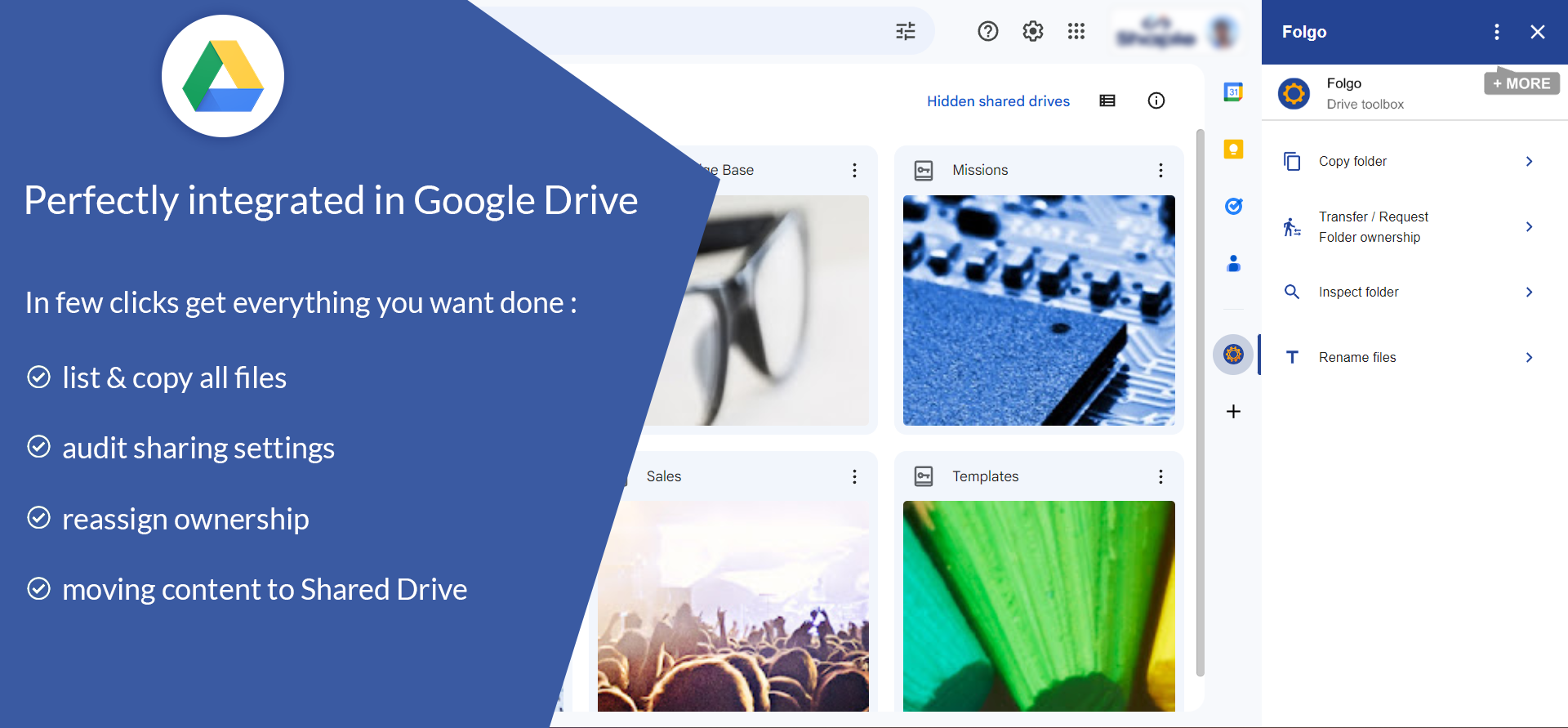Toggle the view details info panel

pos(1156,101)
